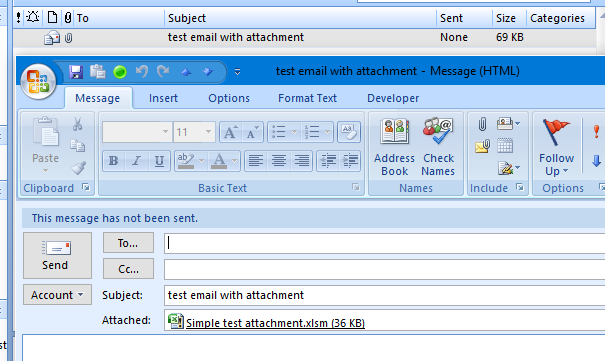Screen dimensions: 605x361
Task: Center the text
Action: click(279, 160)
